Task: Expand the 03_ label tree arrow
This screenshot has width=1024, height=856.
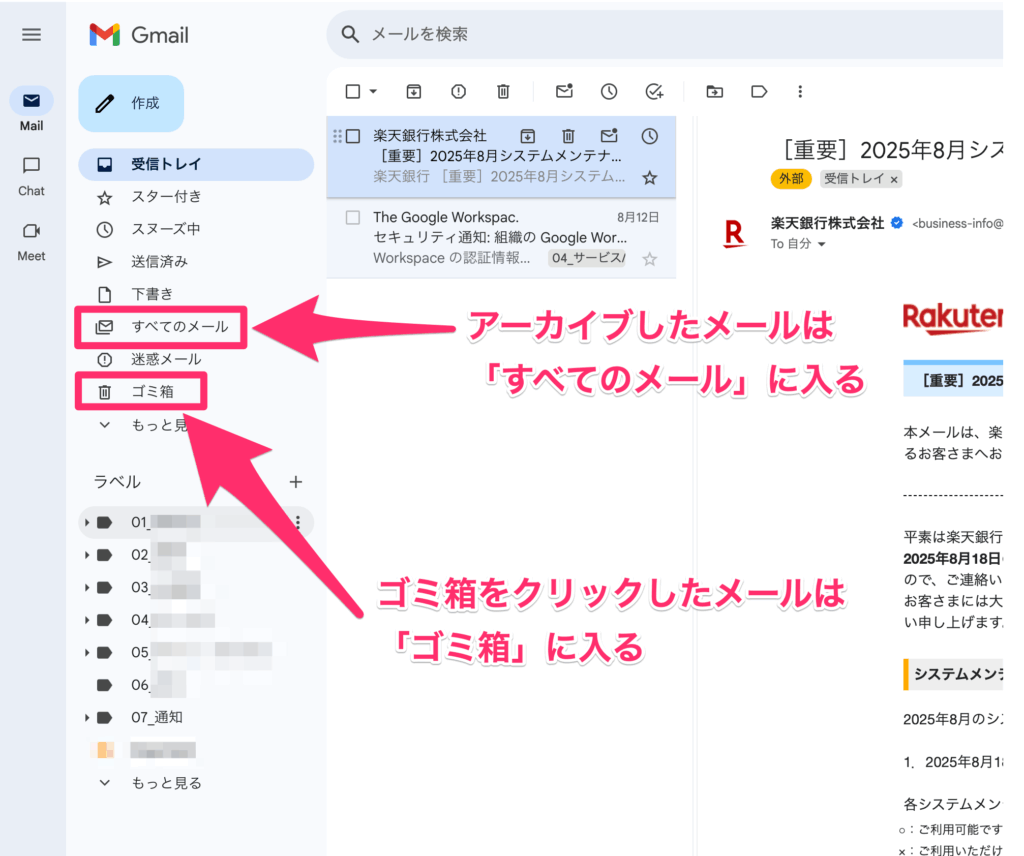Action: 87,588
